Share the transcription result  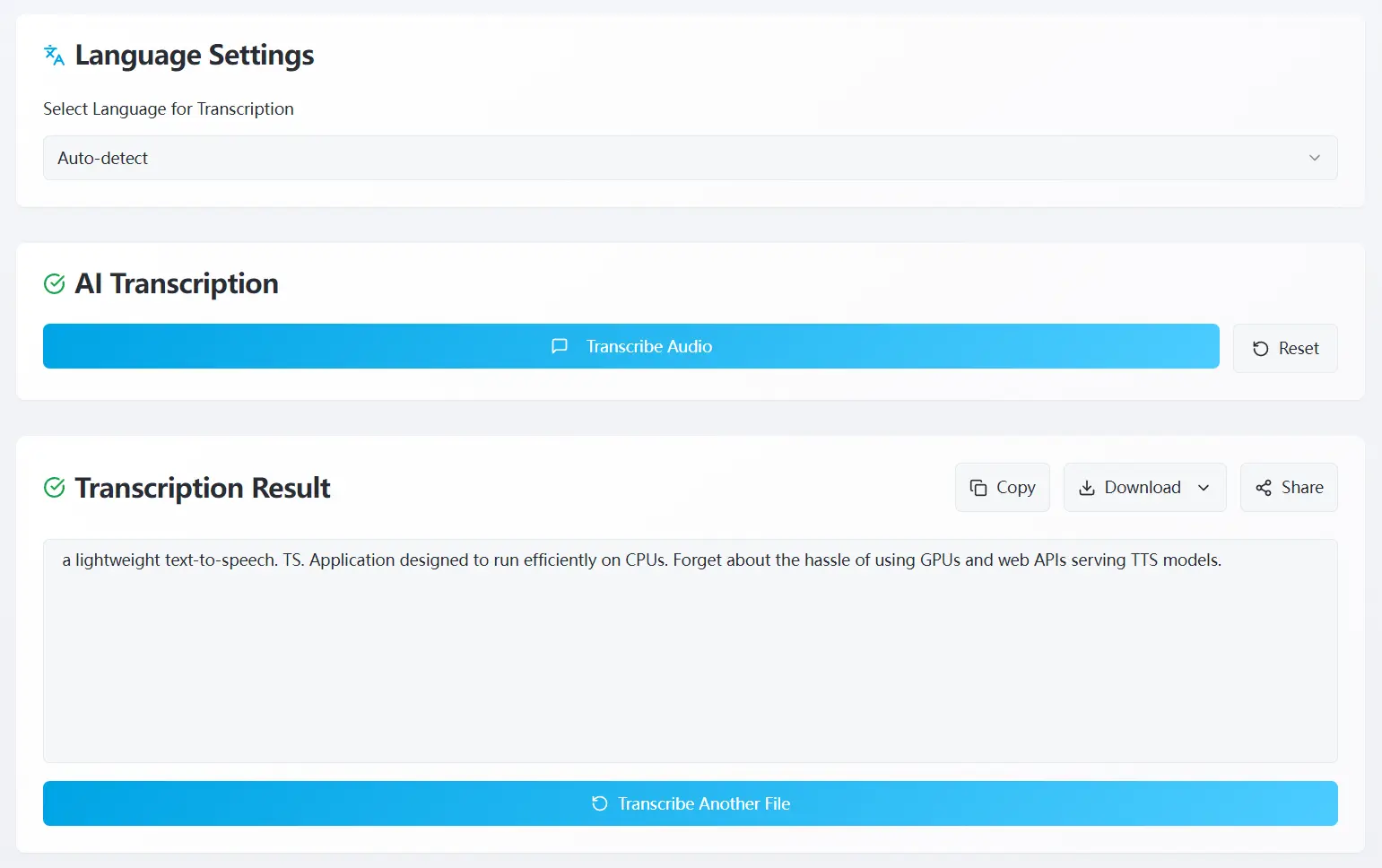1289,487
